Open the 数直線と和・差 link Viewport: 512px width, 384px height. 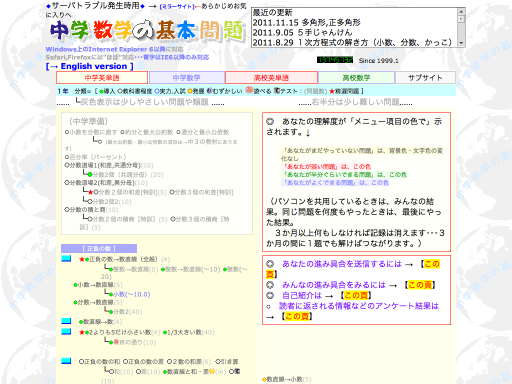point(188,371)
